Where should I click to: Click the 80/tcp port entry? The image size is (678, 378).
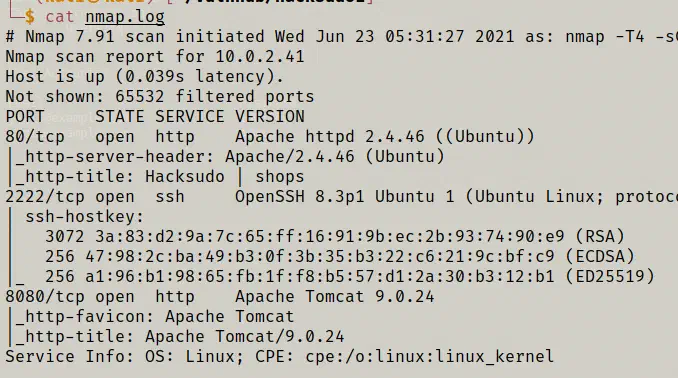35,137
